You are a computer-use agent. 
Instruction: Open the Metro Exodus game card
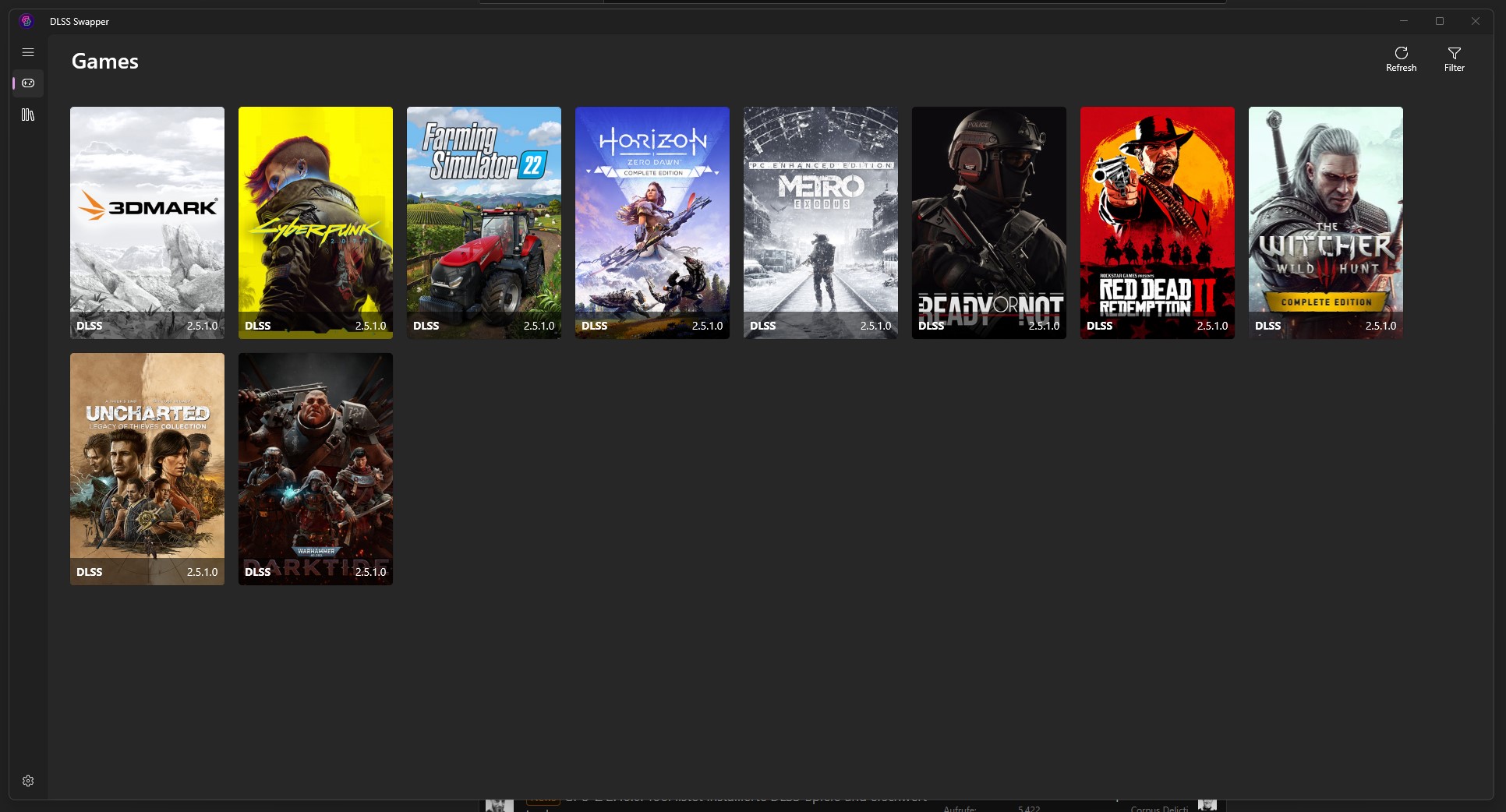tap(821, 223)
